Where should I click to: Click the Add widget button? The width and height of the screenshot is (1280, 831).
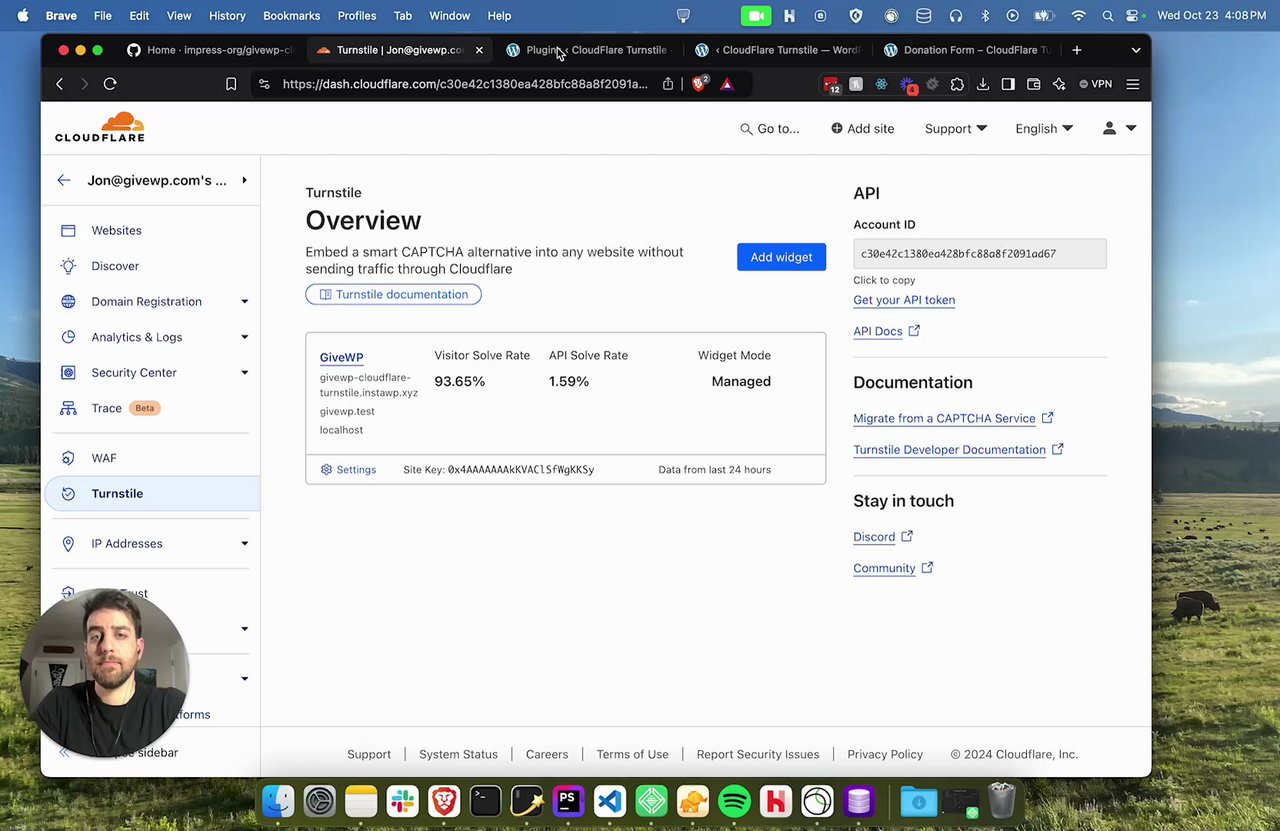pos(781,257)
